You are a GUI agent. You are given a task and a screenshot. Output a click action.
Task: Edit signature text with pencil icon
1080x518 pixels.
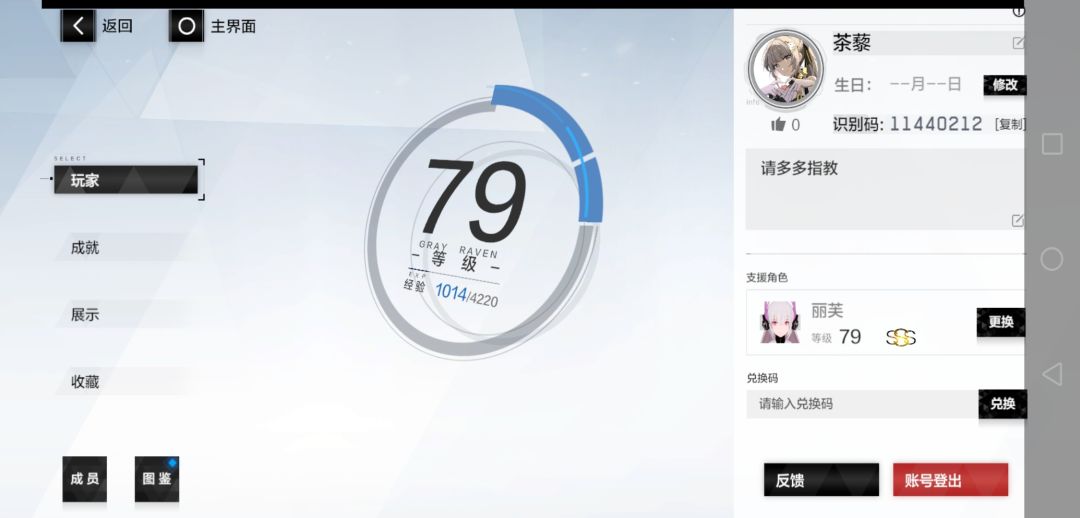[x=1017, y=220]
